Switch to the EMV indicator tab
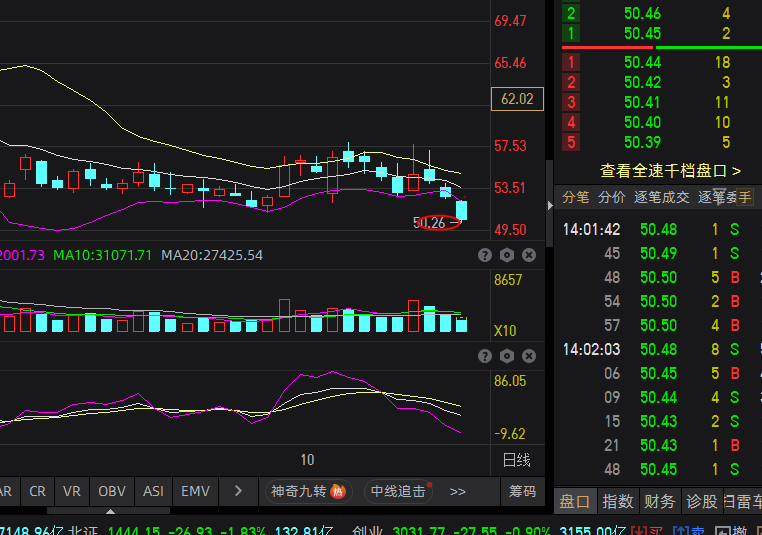The height and width of the screenshot is (535, 762). coord(195,491)
